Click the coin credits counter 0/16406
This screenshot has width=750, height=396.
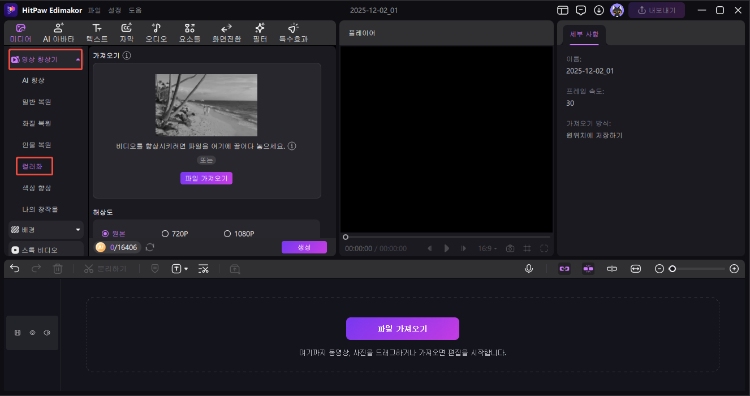[117, 247]
